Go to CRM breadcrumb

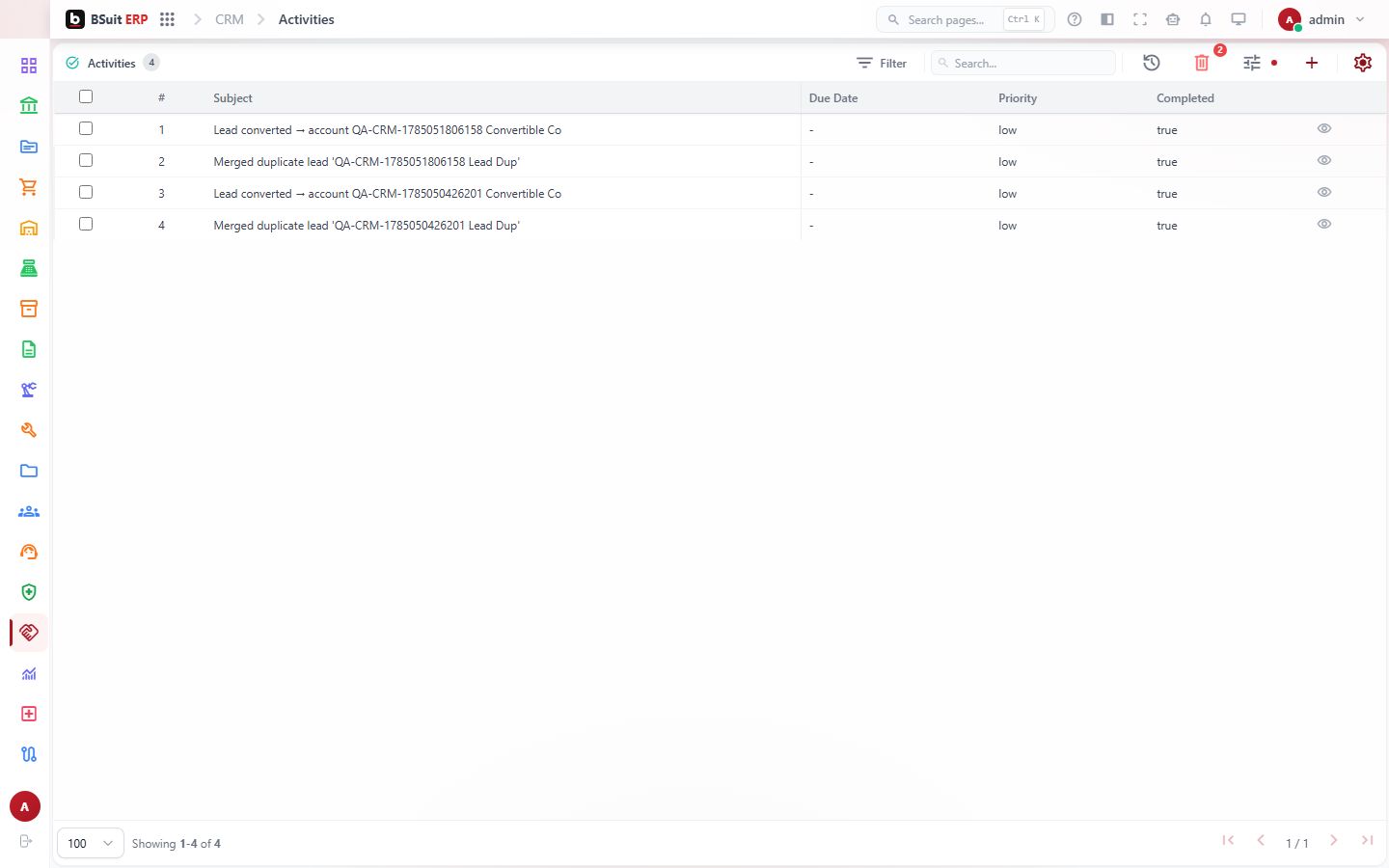tap(230, 19)
